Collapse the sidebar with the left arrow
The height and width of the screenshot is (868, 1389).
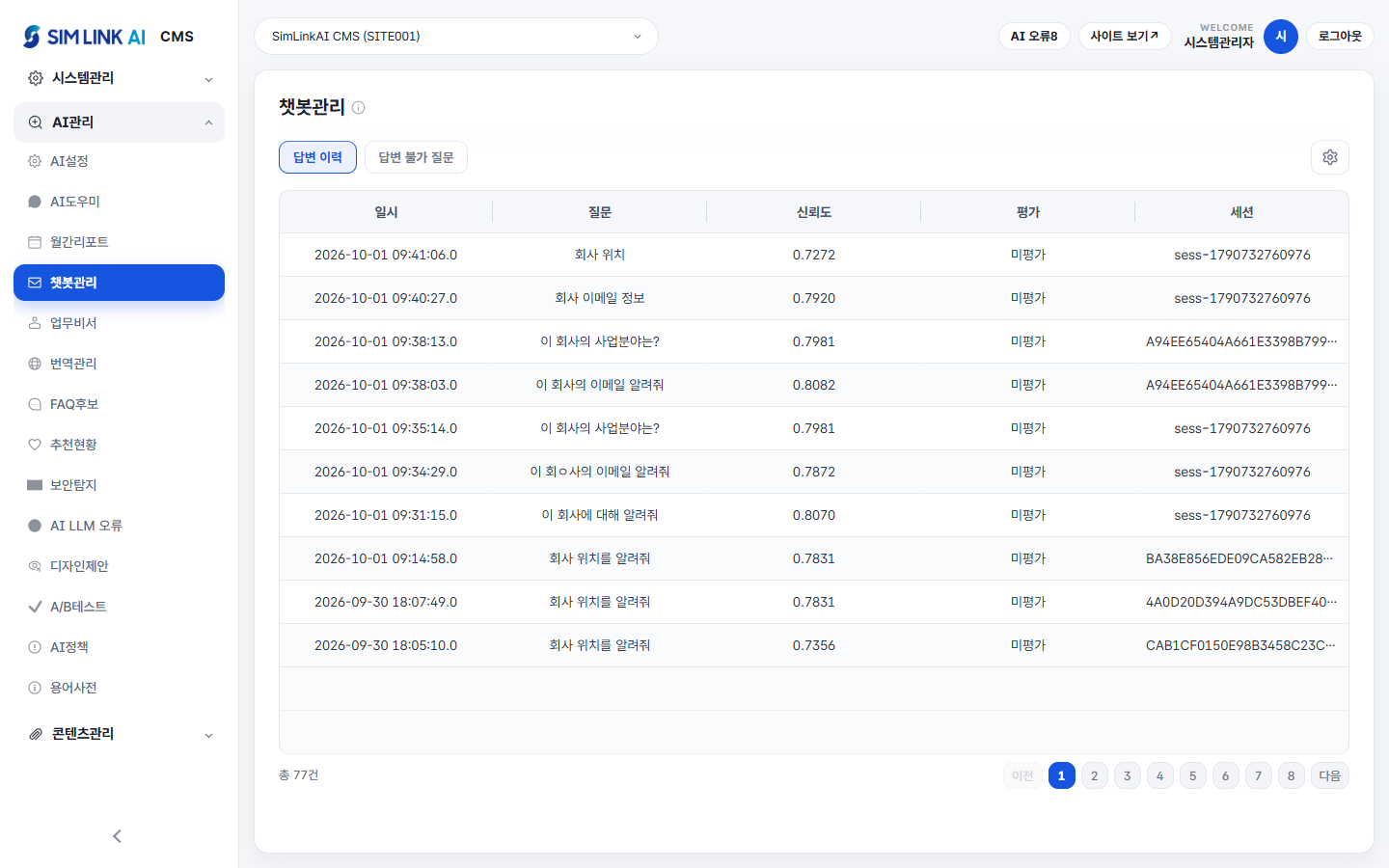point(118,836)
